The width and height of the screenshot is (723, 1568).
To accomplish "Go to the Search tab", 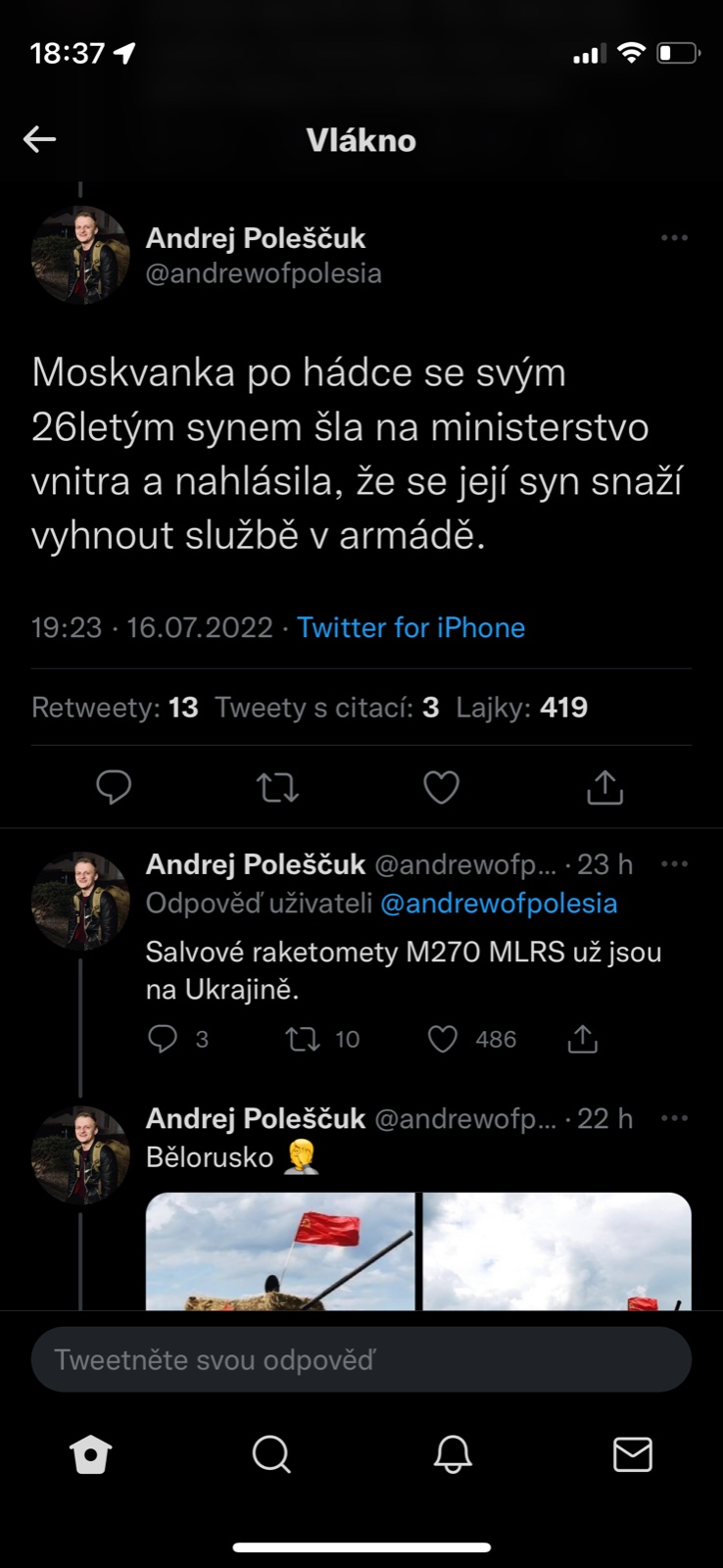I will pos(271,1455).
